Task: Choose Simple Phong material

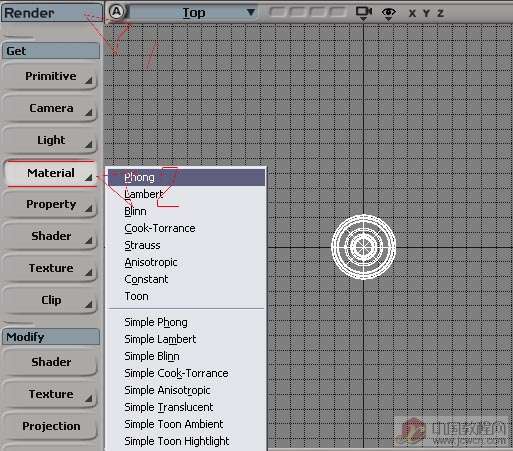Action: 186,322
